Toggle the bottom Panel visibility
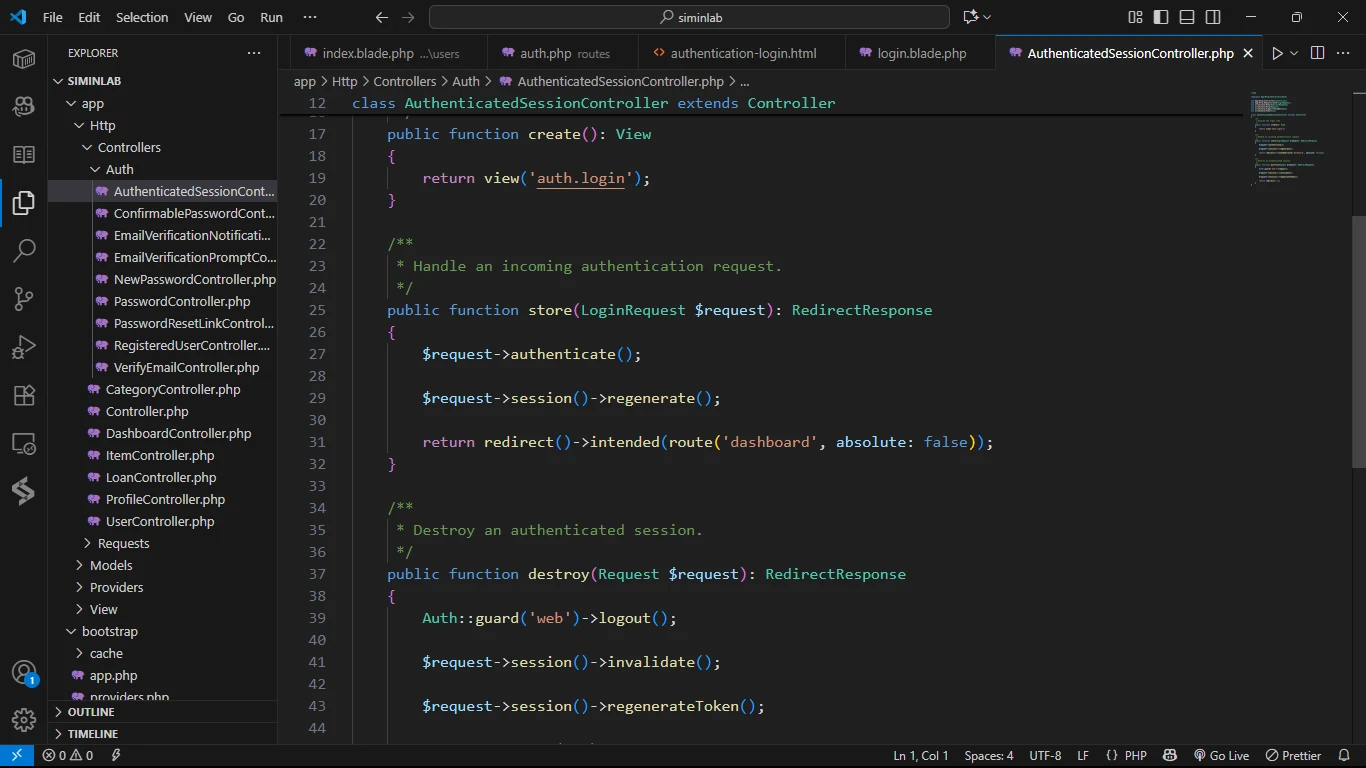 pyautogui.click(x=1187, y=17)
